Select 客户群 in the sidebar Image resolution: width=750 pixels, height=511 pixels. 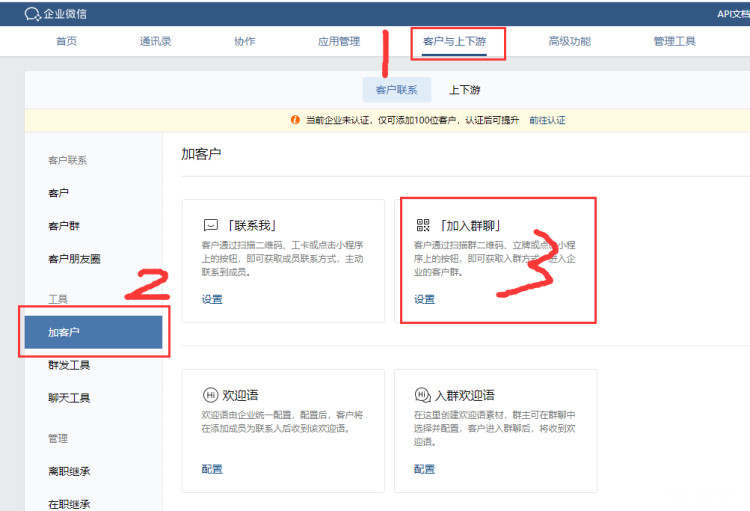62,225
